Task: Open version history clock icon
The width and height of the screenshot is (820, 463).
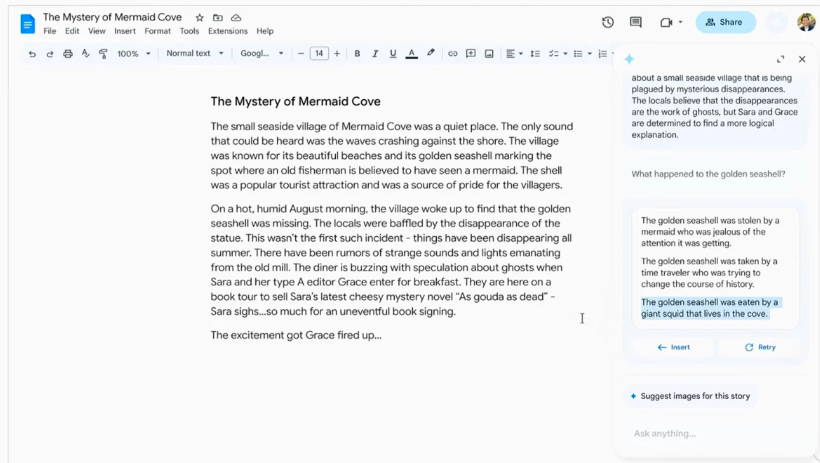Action: [x=608, y=22]
